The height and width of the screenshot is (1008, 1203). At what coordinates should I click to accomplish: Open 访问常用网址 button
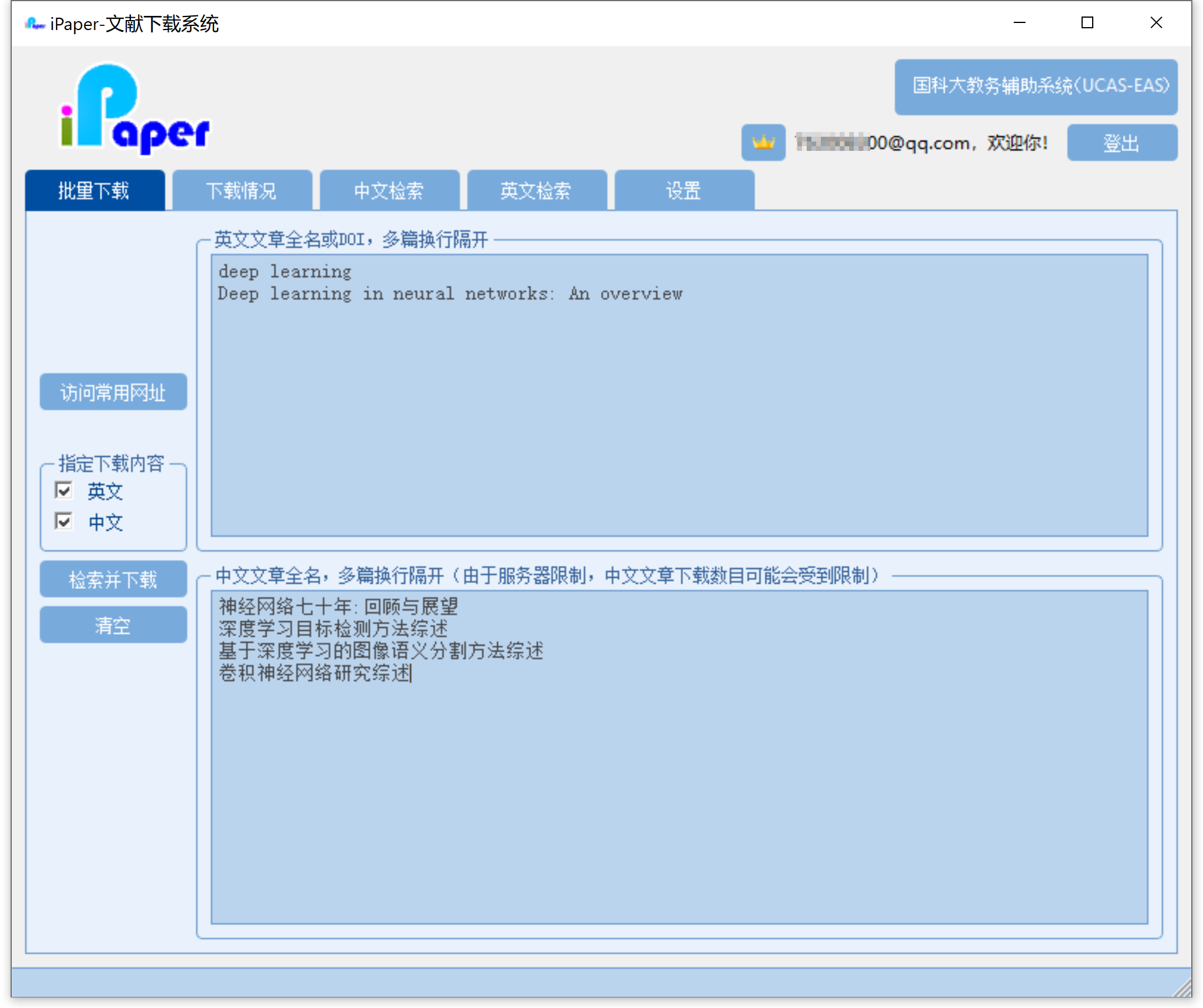[113, 392]
